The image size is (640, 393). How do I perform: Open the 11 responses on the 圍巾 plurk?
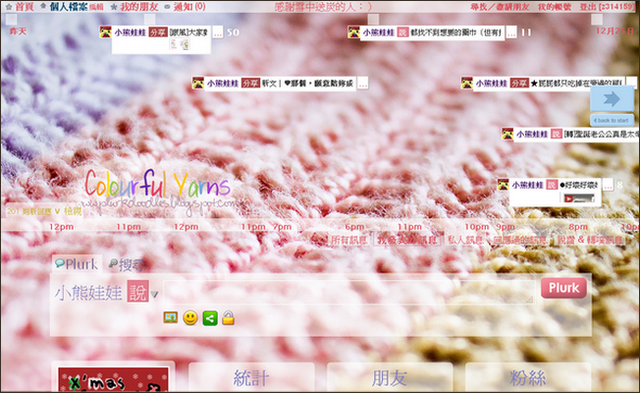click(x=526, y=33)
